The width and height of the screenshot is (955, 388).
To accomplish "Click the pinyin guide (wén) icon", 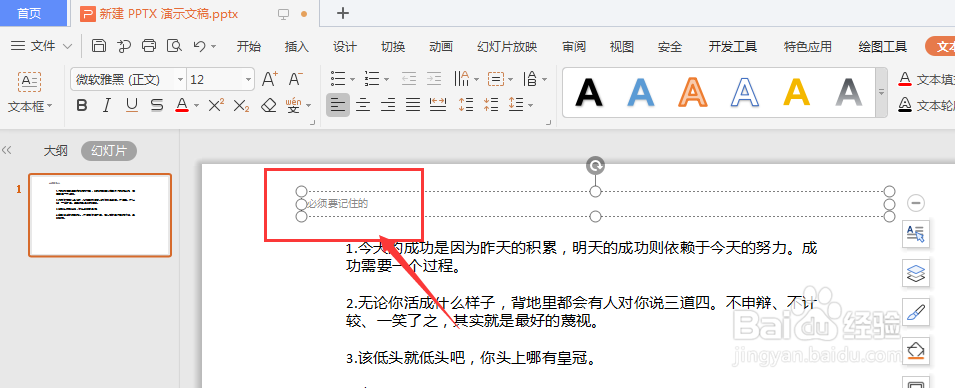I will click(x=294, y=105).
